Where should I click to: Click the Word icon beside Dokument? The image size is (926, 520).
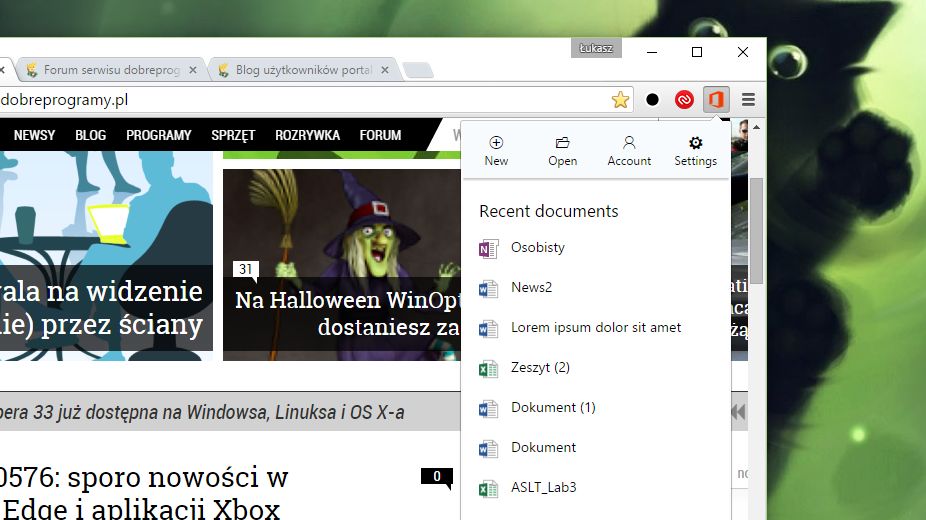point(488,449)
